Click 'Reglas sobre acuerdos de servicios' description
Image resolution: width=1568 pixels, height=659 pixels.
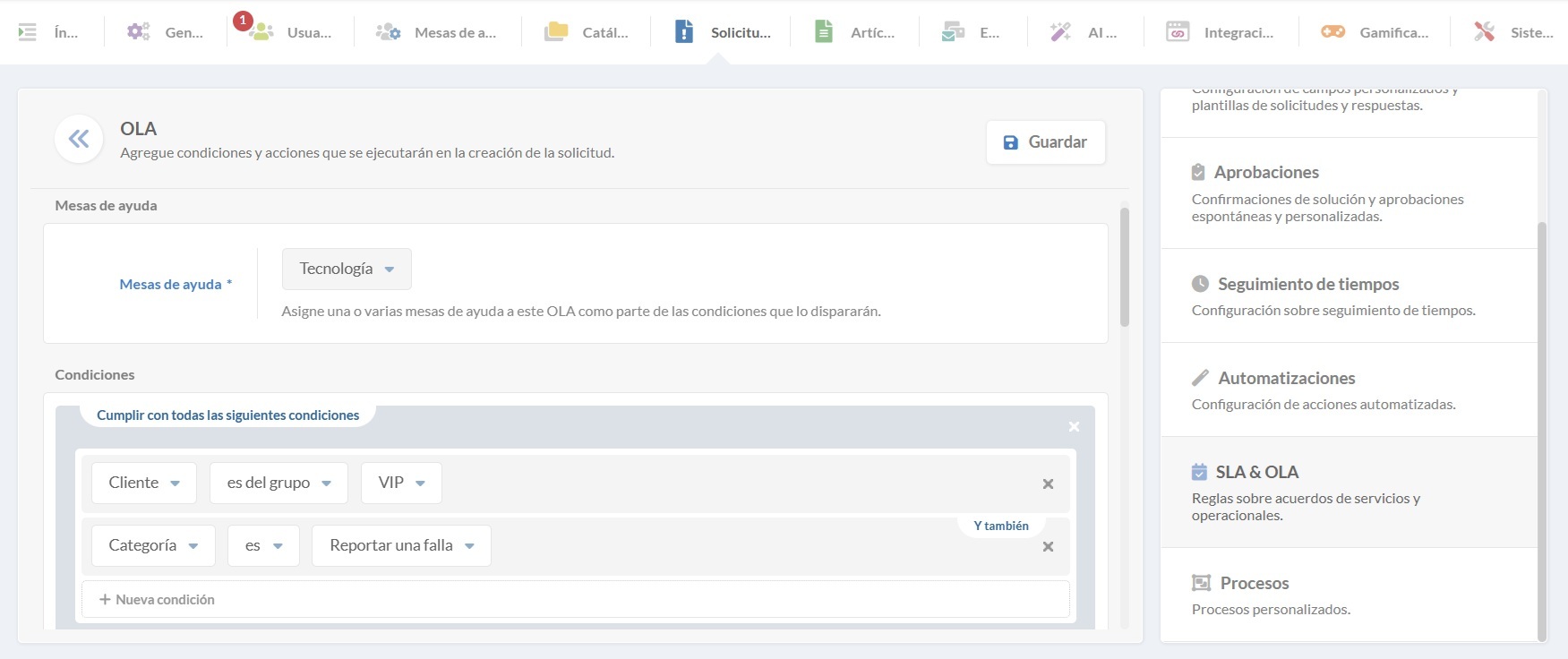point(1306,507)
